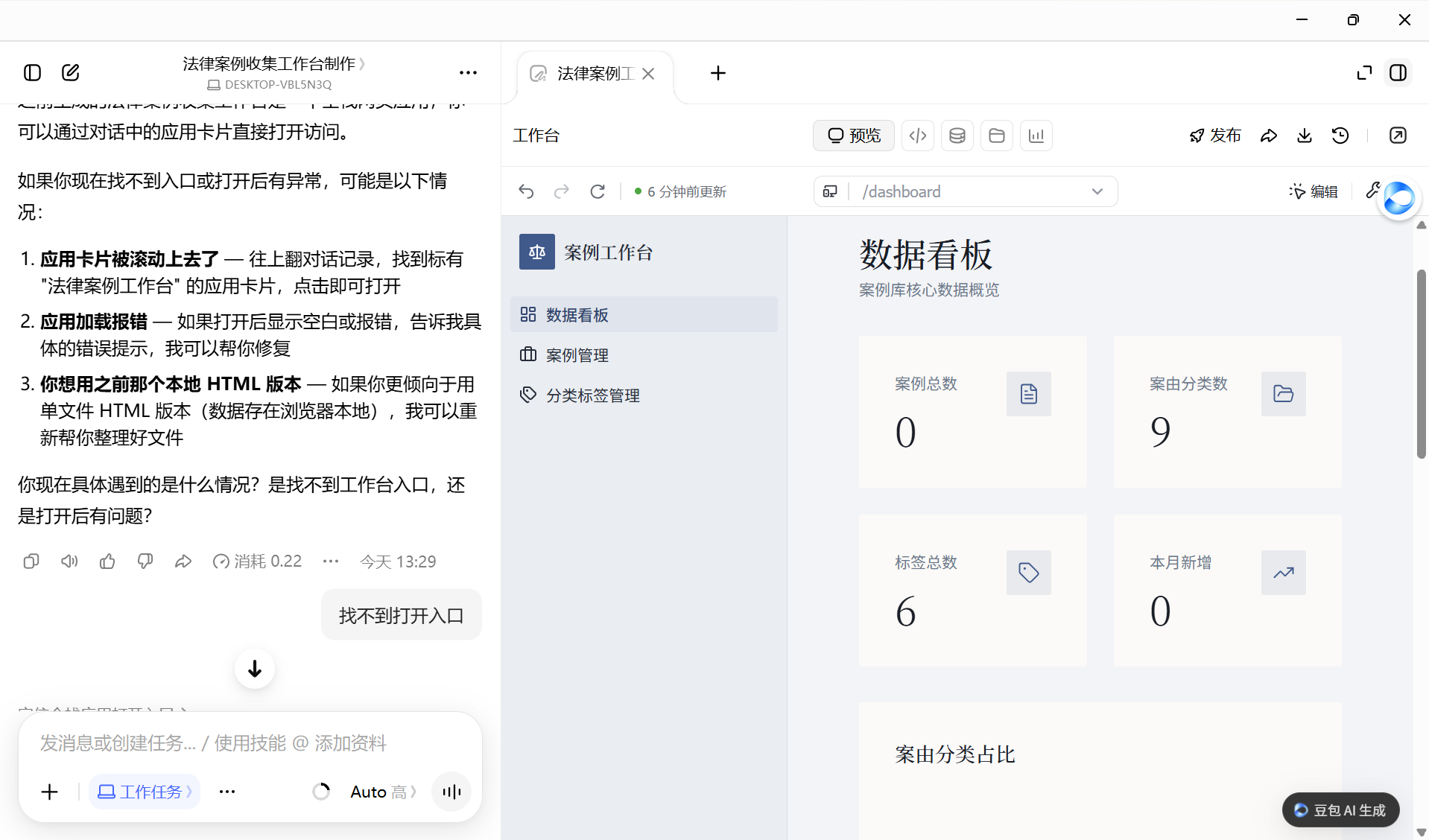Screen dimensions: 1429x840
Task: Dislike the response with thumbs down
Action: pyautogui.click(x=145, y=561)
